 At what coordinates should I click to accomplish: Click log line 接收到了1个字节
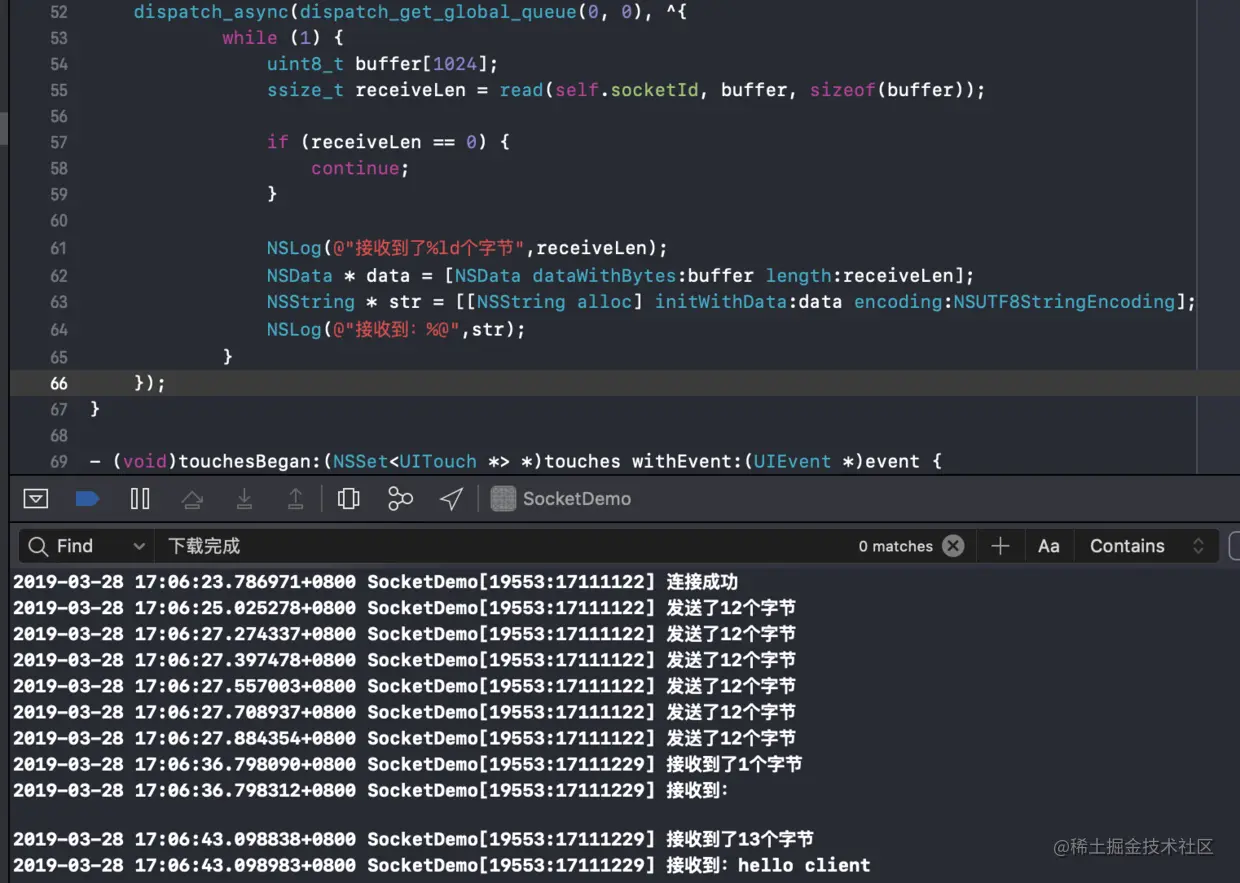[408, 764]
